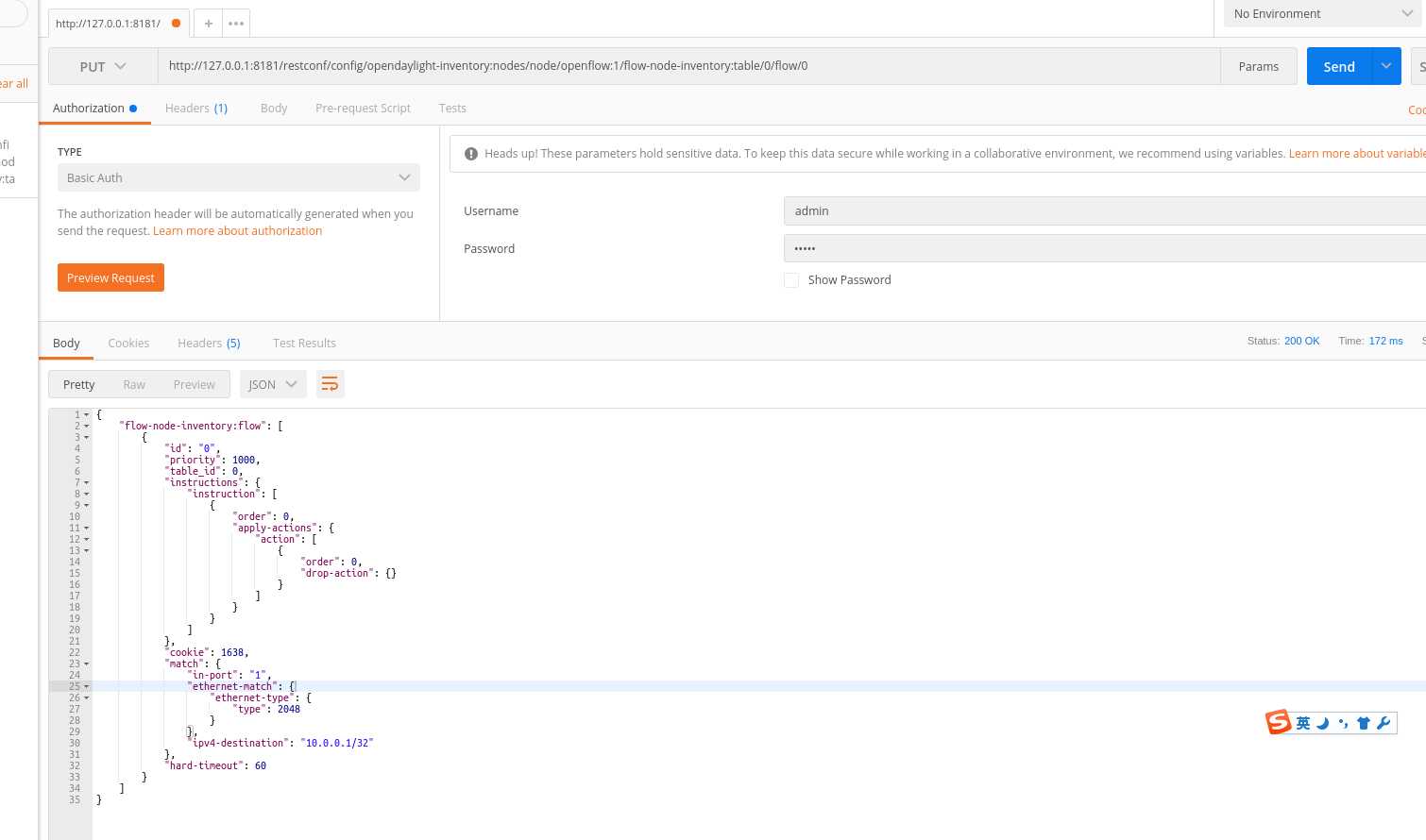Focus the Password input field
The width and height of the screenshot is (1426, 840).
coord(1104,248)
